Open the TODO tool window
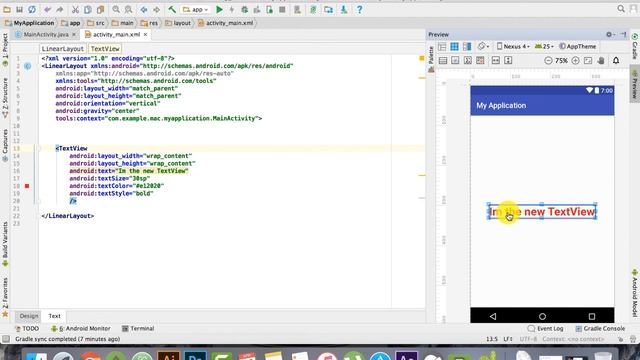This screenshot has width=640, height=360. click(x=27, y=329)
